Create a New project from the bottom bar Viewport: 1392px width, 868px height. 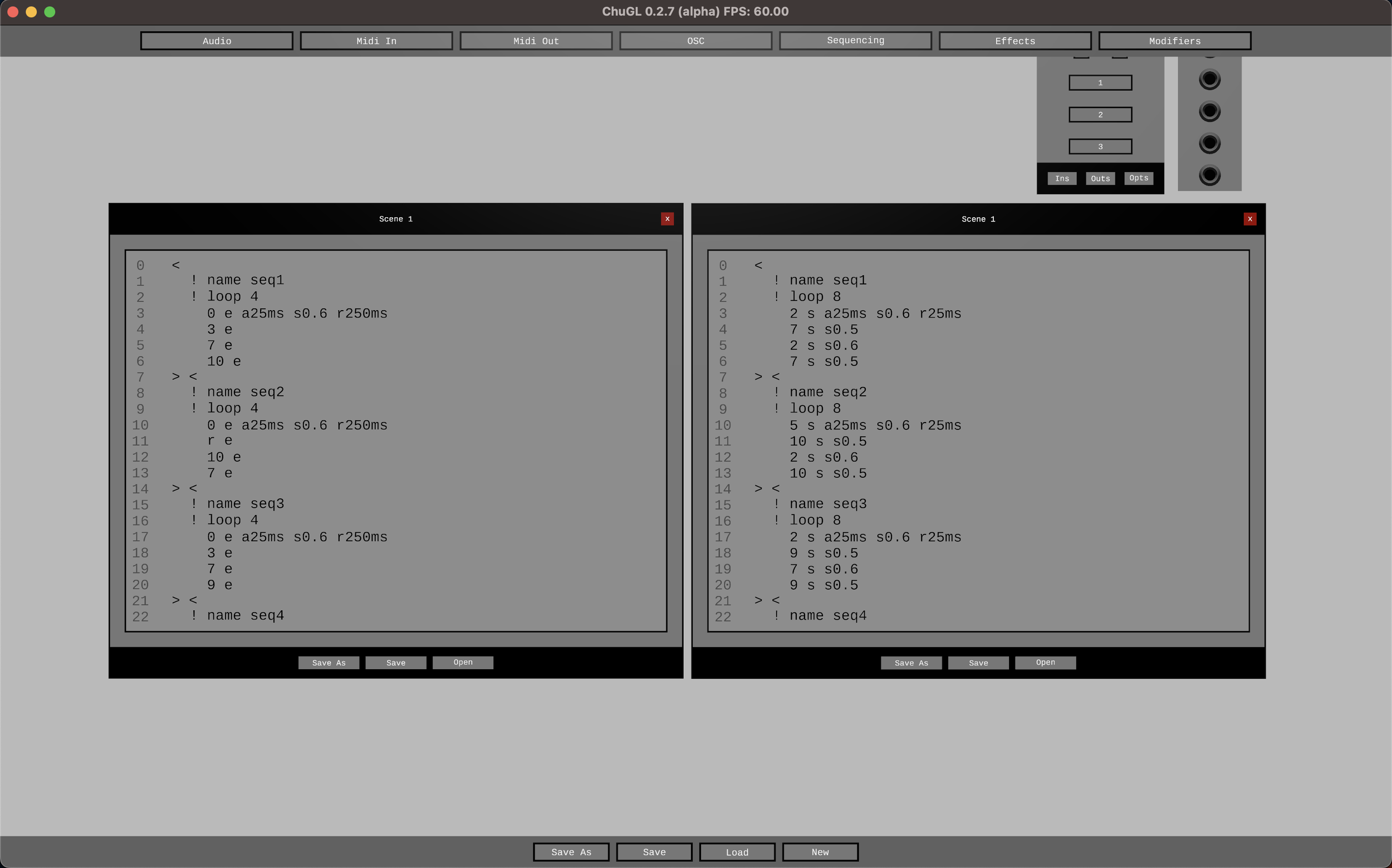(820, 852)
